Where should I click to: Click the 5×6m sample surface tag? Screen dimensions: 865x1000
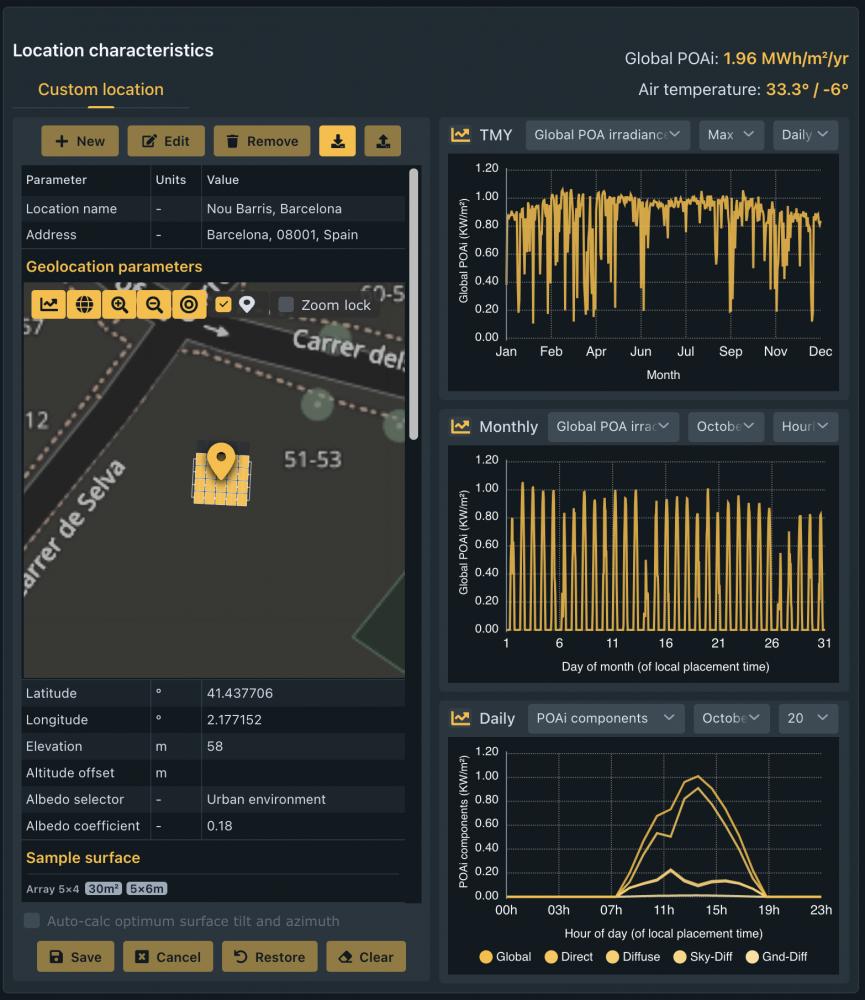coord(147,888)
